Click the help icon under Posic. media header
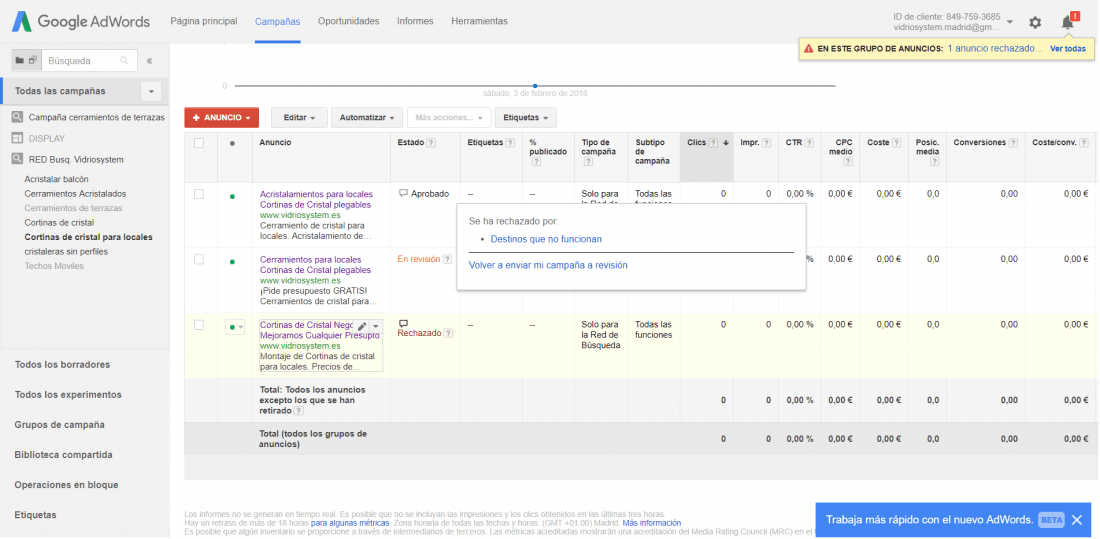 pyautogui.click(x=934, y=161)
